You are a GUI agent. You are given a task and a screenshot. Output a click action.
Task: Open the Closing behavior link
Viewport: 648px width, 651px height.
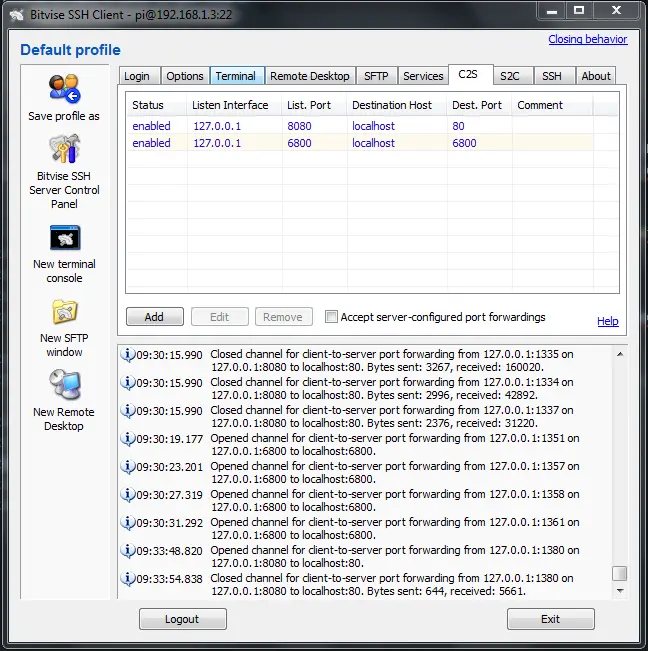pos(587,40)
